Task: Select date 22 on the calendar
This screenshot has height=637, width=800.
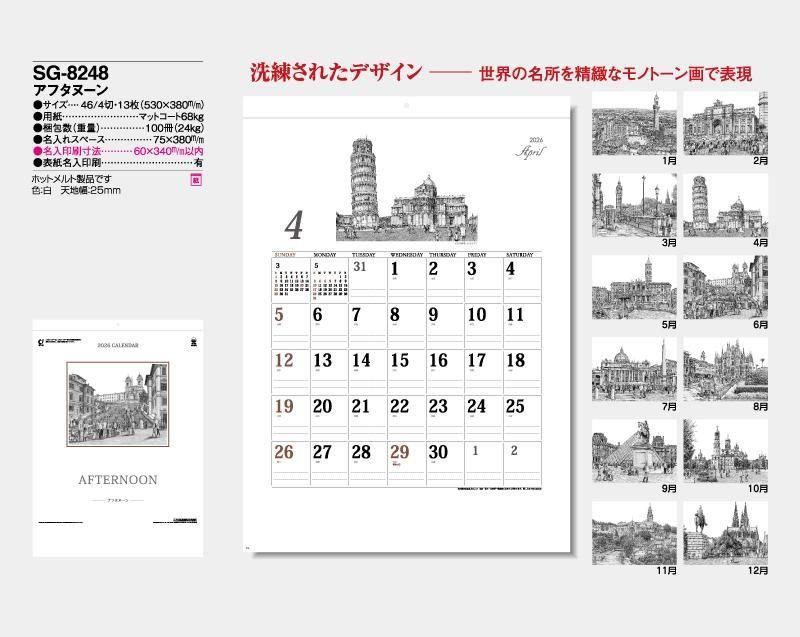Action: click(x=407, y=417)
